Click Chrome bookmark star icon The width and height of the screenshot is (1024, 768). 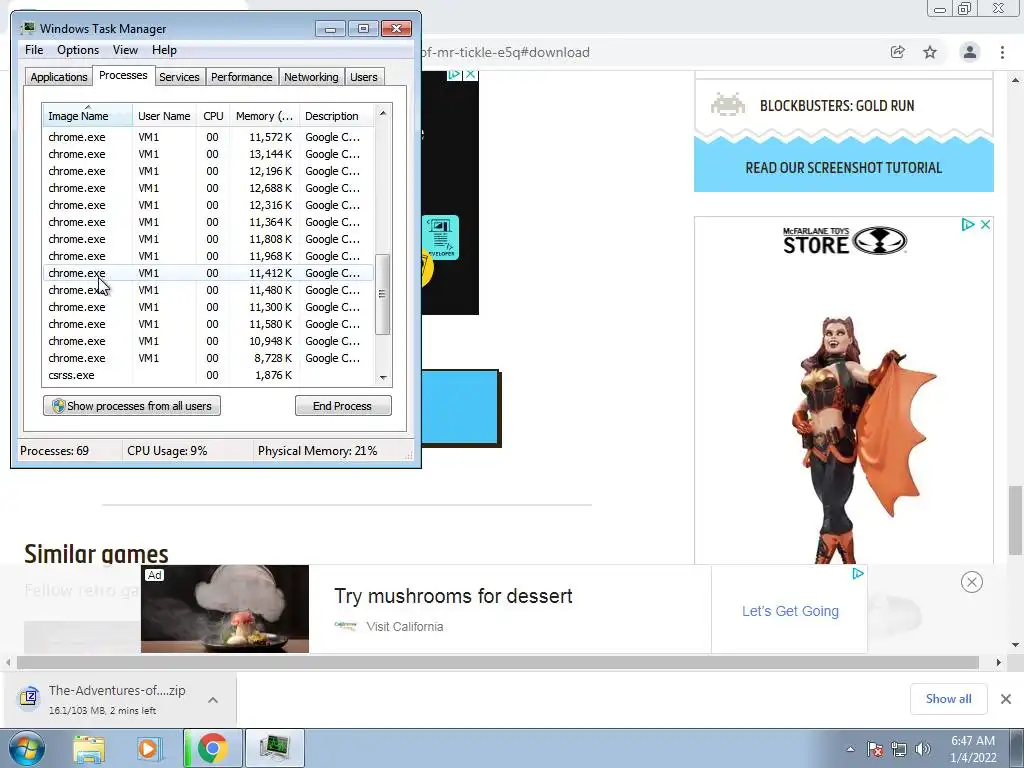(930, 52)
